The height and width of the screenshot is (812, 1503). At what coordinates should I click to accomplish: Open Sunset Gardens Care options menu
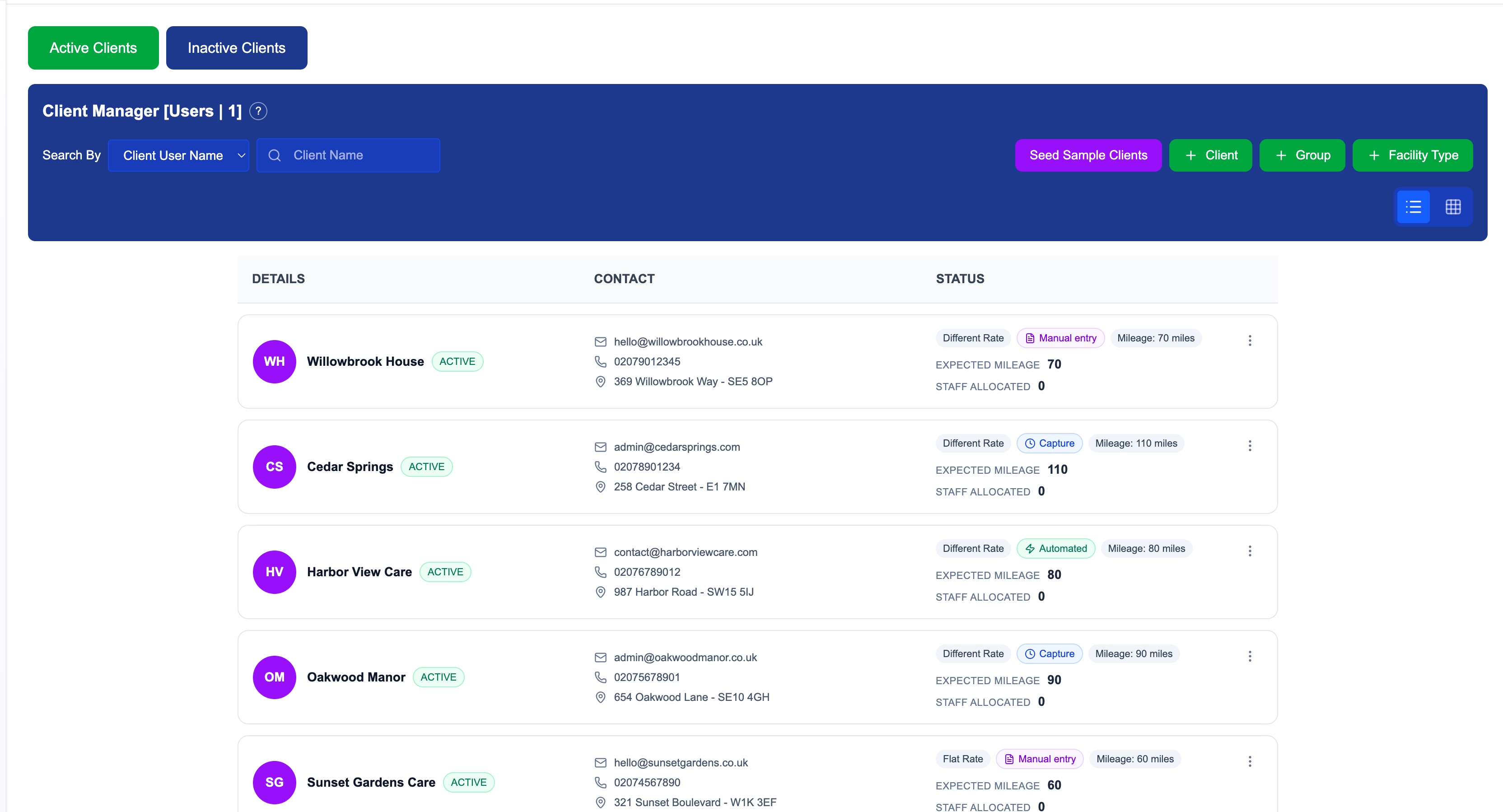tap(1249, 761)
